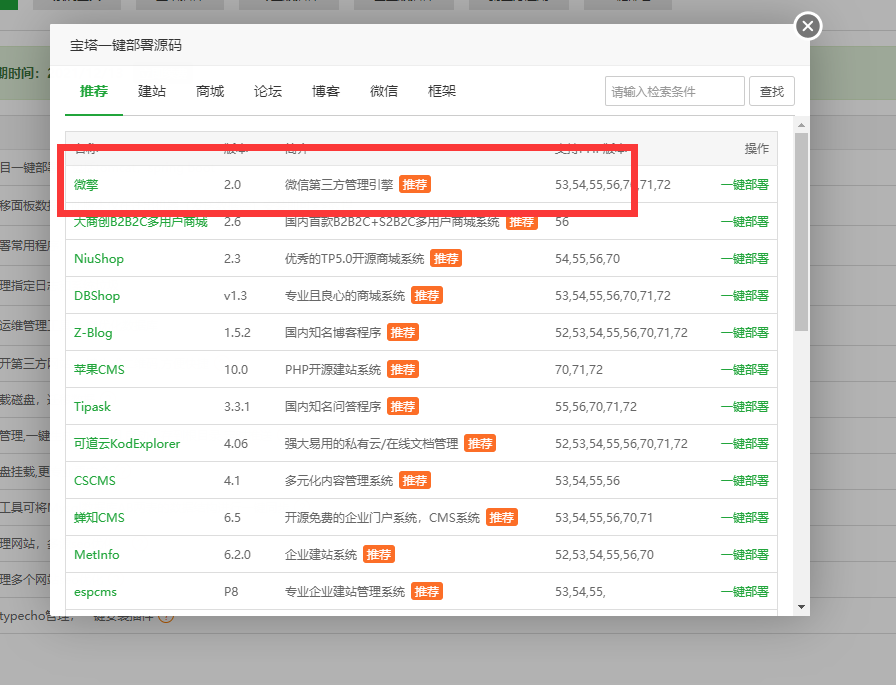Click PHP versions 70,71,72 for 苹果CMS
The image size is (896, 685).
(x=579, y=370)
